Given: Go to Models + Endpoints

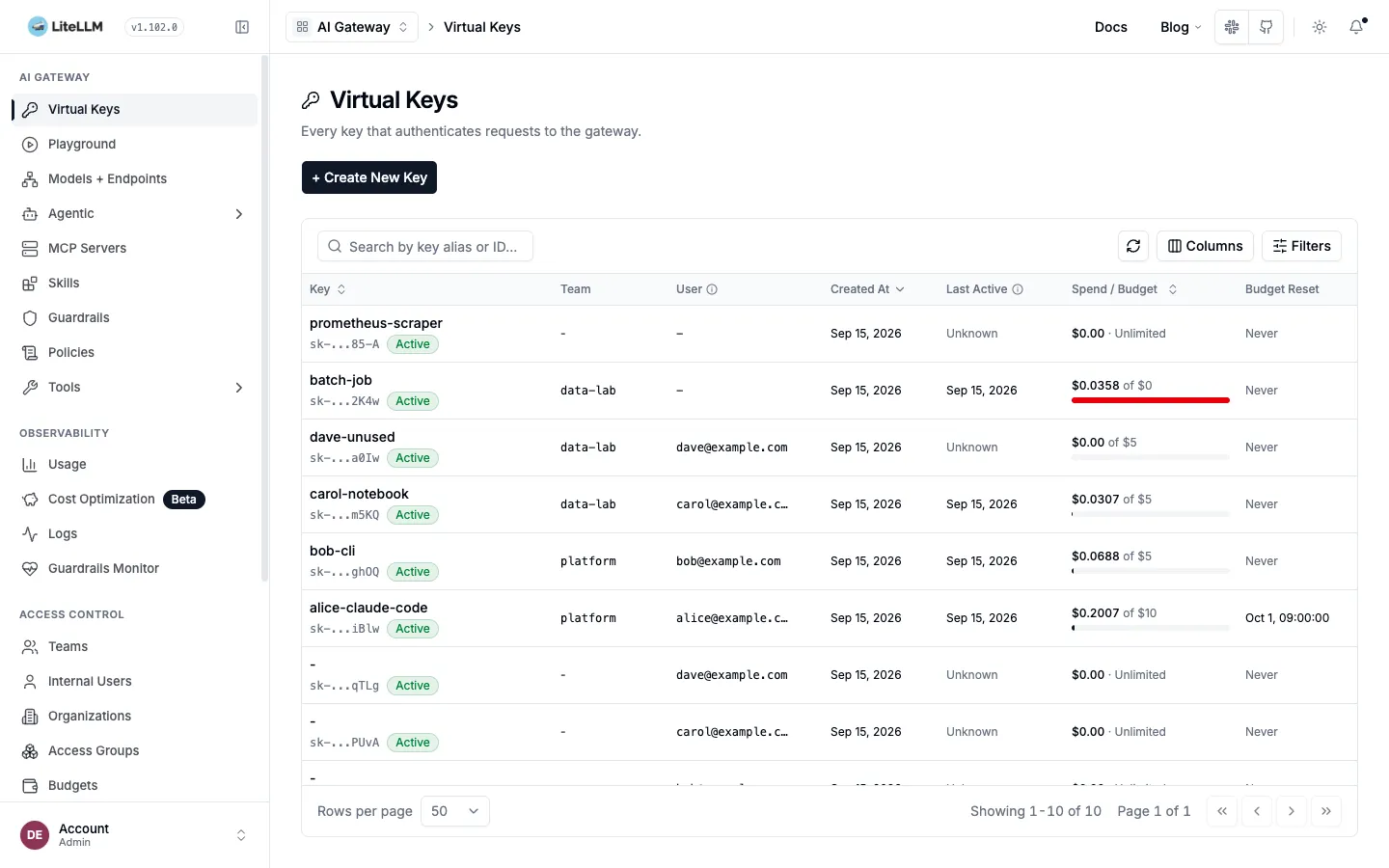Looking at the screenshot, I should pyautogui.click(x=134, y=178).
